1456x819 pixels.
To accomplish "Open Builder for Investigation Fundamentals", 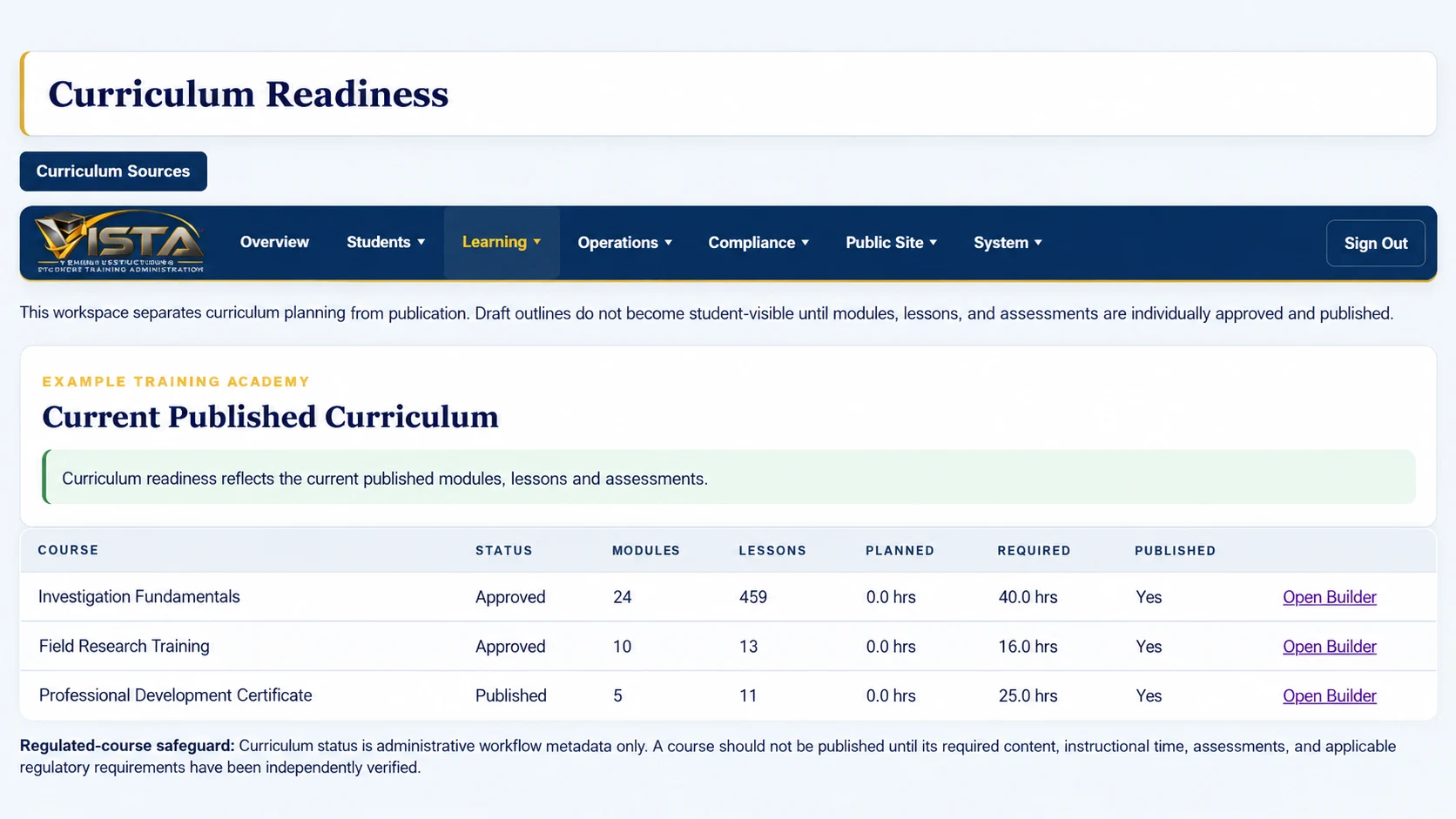I will (1329, 597).
